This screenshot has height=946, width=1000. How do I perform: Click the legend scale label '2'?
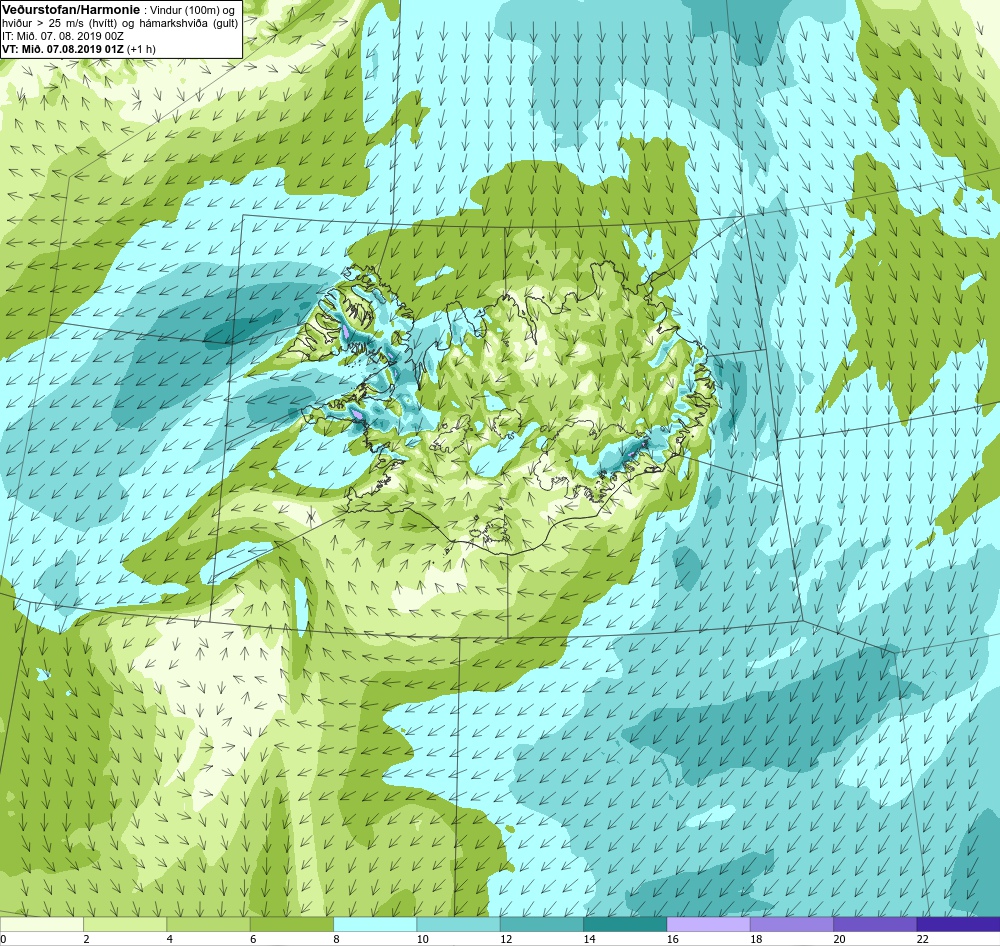click(86, 939)
